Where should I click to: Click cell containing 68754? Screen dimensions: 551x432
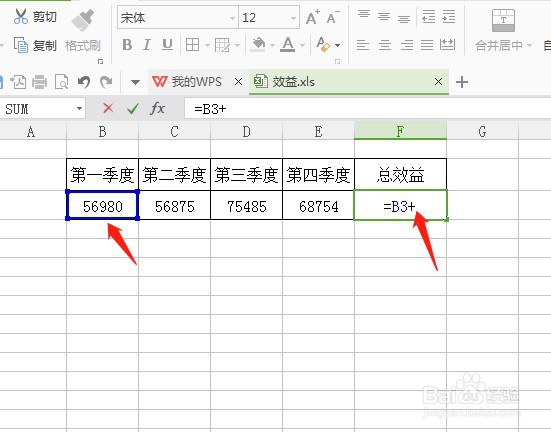(x=319, y=206)
